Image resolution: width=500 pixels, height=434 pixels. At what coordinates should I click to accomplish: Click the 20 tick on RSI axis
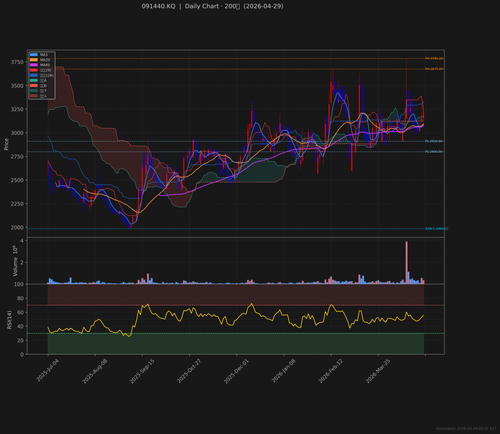click(20, 340)
